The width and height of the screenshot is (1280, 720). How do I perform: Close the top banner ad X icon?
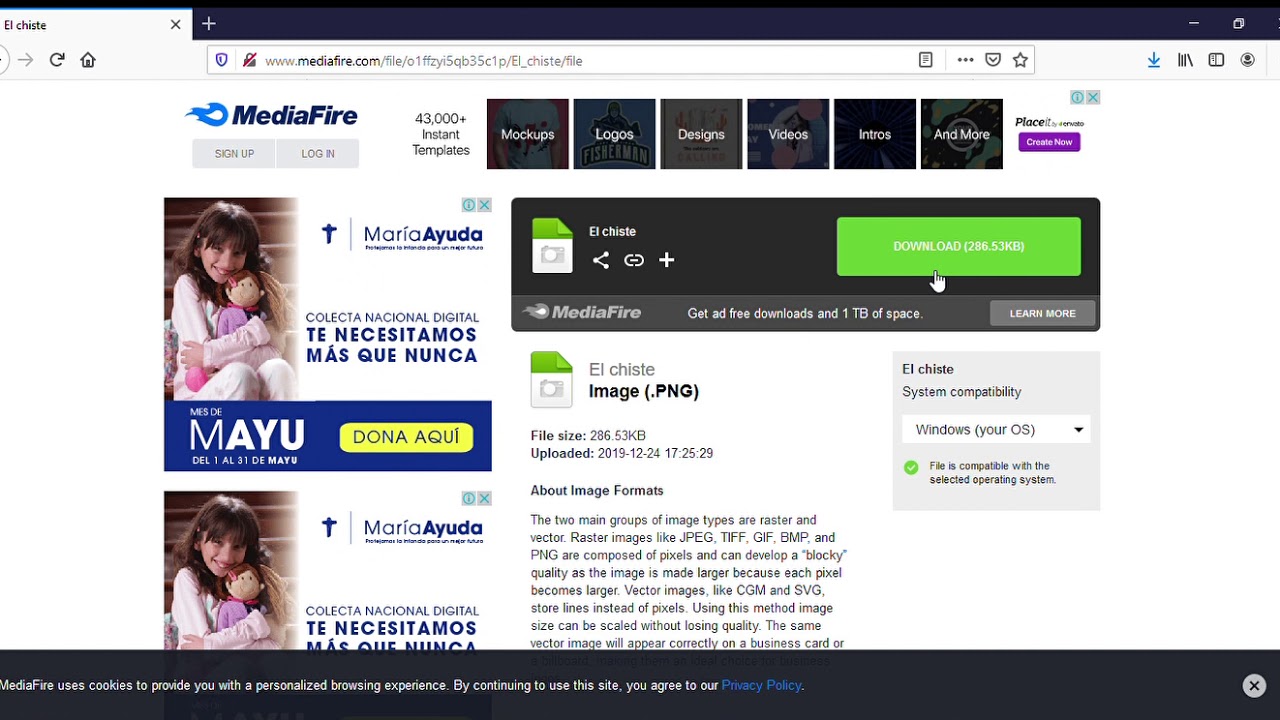1093,97
